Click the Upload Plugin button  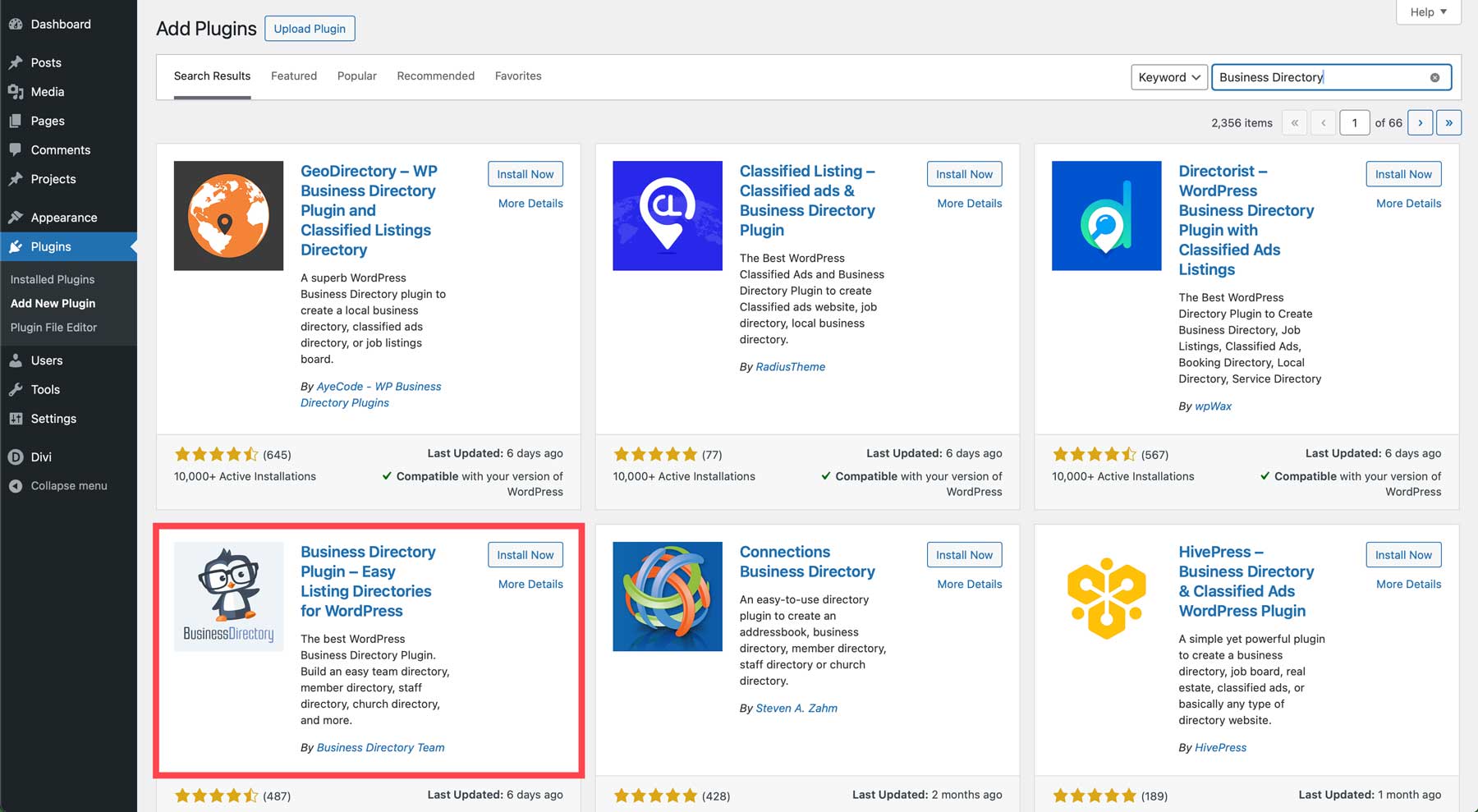click(310, 28)
